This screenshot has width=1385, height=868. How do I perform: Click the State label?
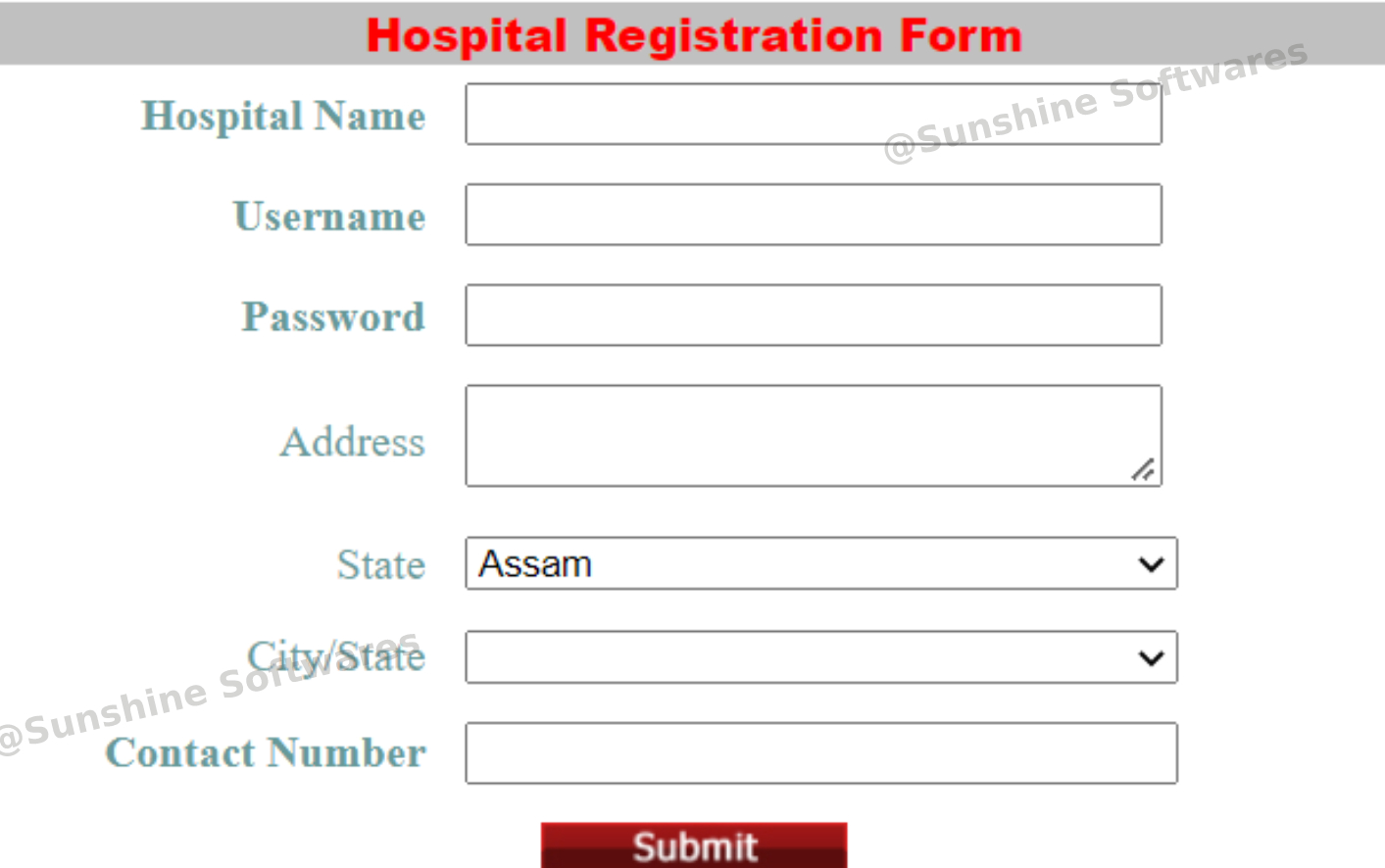pyautogui.click(x=381, y=564)
